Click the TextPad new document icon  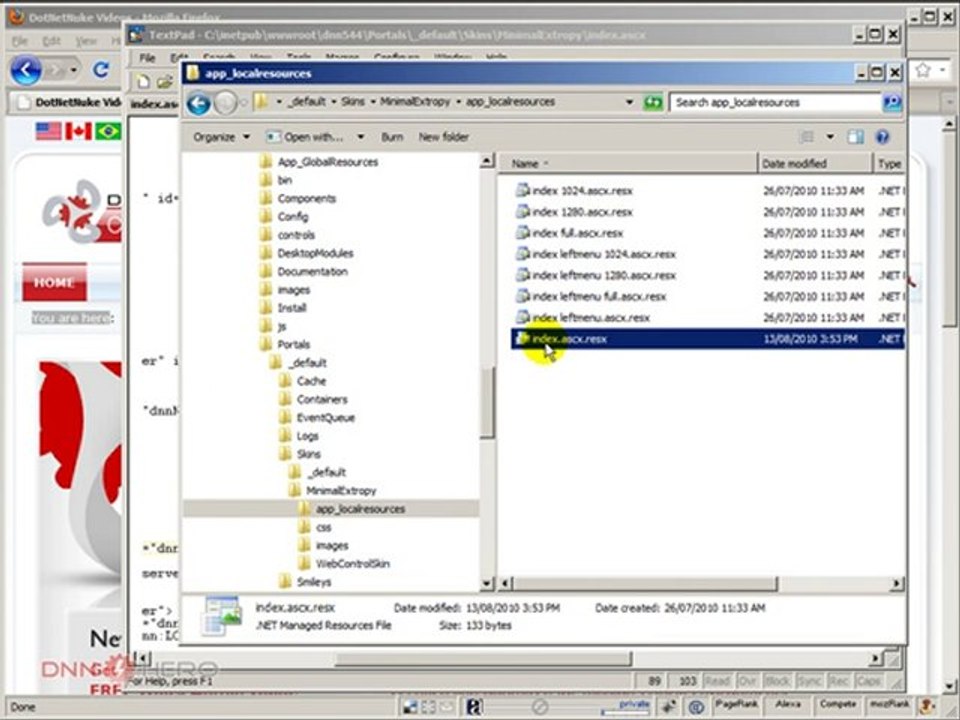(x=143, y=81)
